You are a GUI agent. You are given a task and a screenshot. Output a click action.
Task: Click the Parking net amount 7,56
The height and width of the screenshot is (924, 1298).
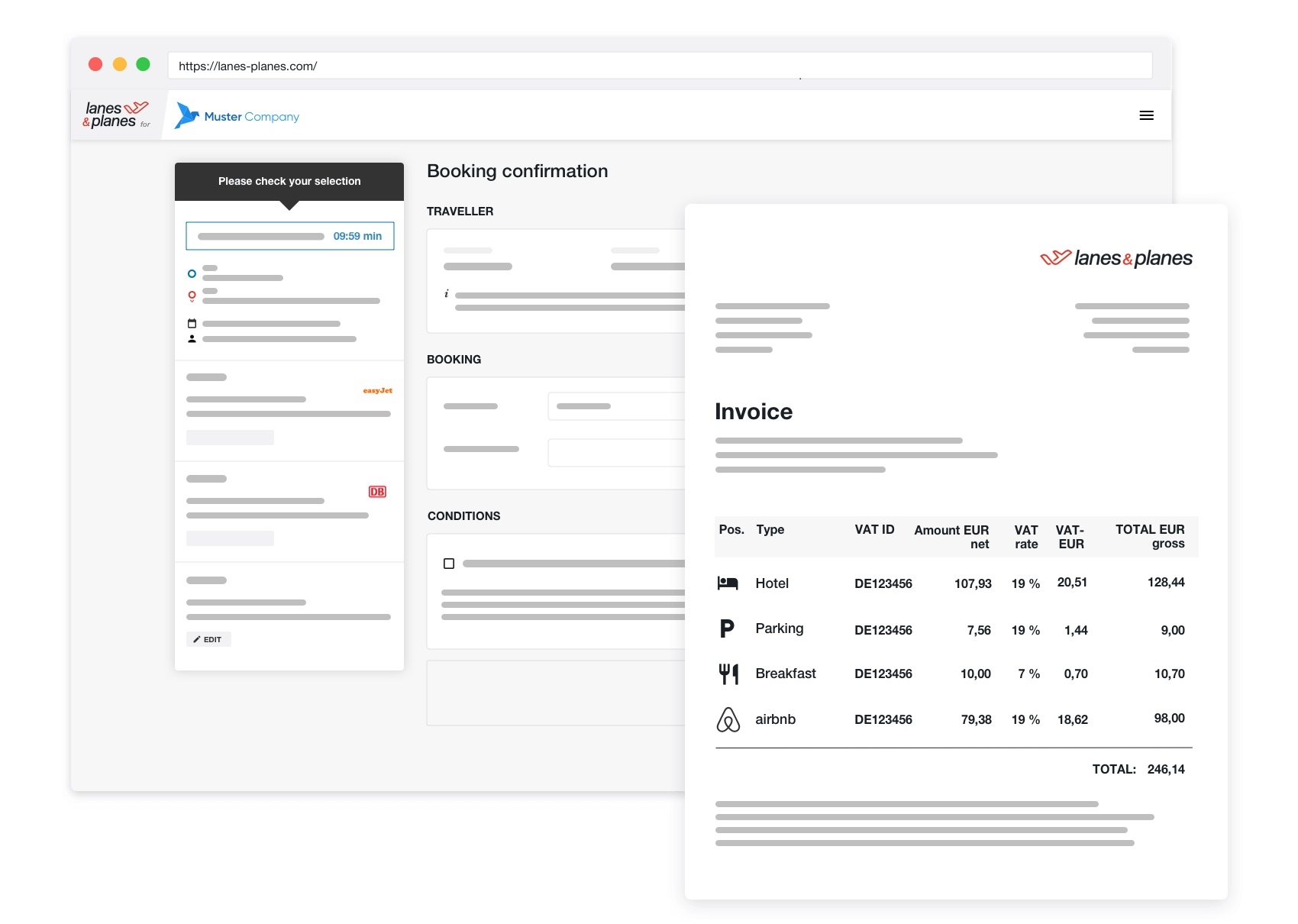tap(979, 631)
